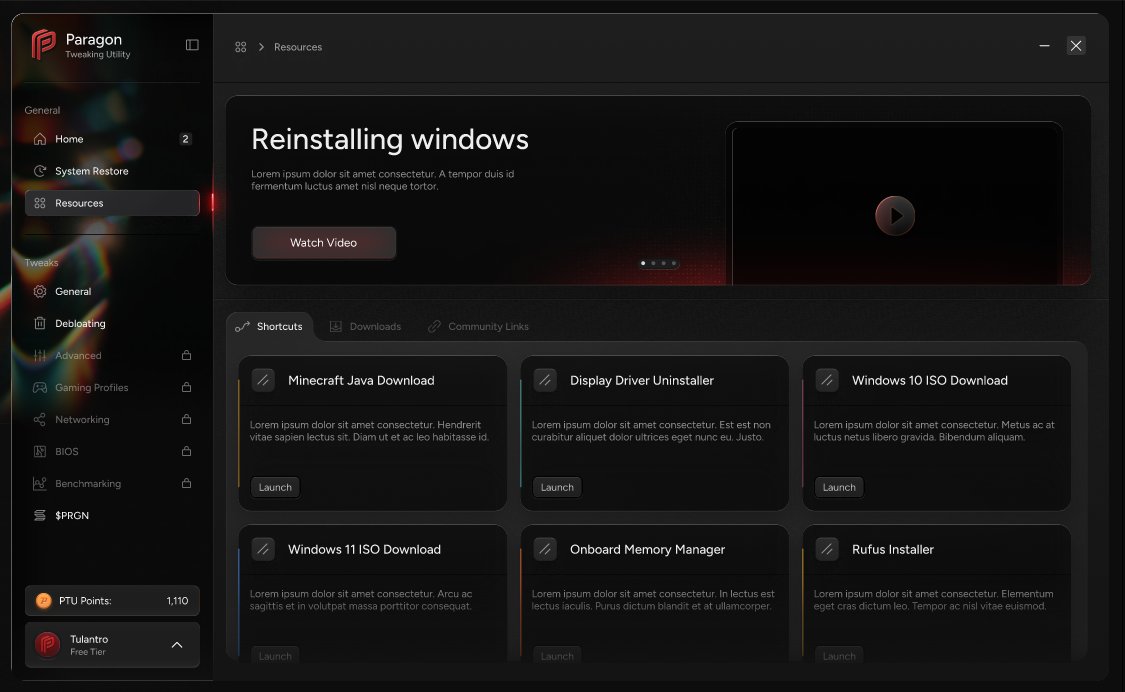Click the Tulantro profile avatar
The image size is (1125, 692).
click(47, 645)
